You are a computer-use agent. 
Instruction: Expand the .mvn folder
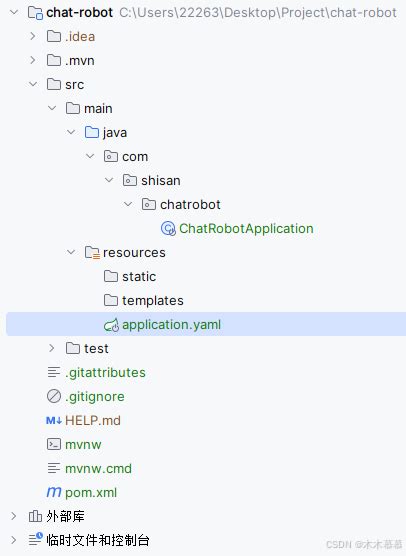coord(33,60)
